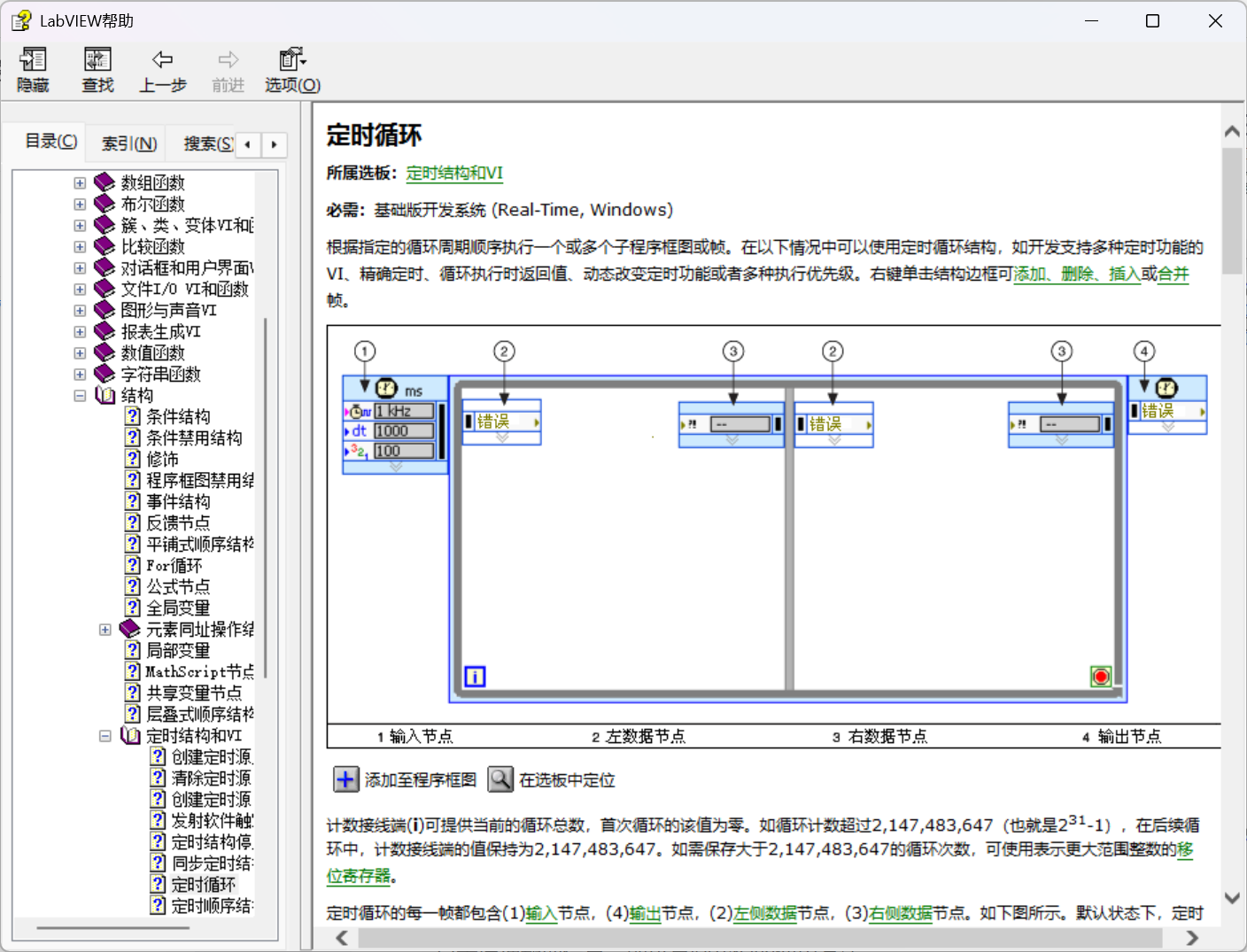Click the question icon beside 定时循环
The image size is (1247, 952).
coord(158,884)
